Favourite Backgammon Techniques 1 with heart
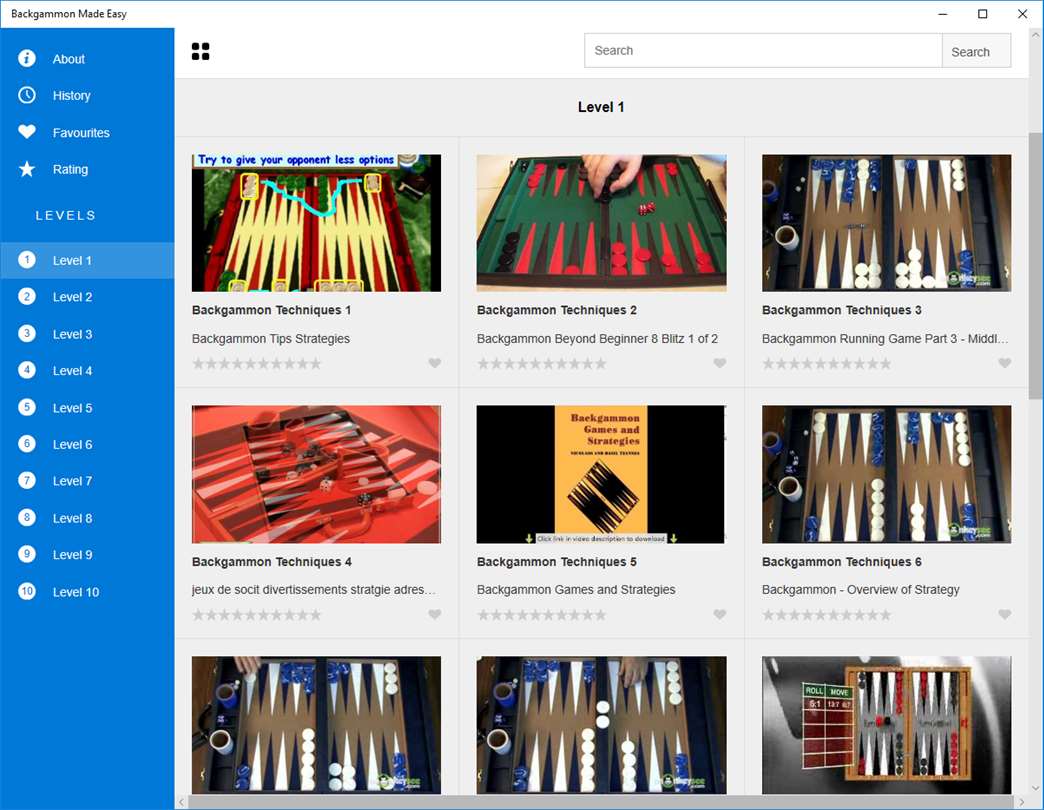Image resolution: width=1044 pixels, height=810 pixels. (434, 363)
